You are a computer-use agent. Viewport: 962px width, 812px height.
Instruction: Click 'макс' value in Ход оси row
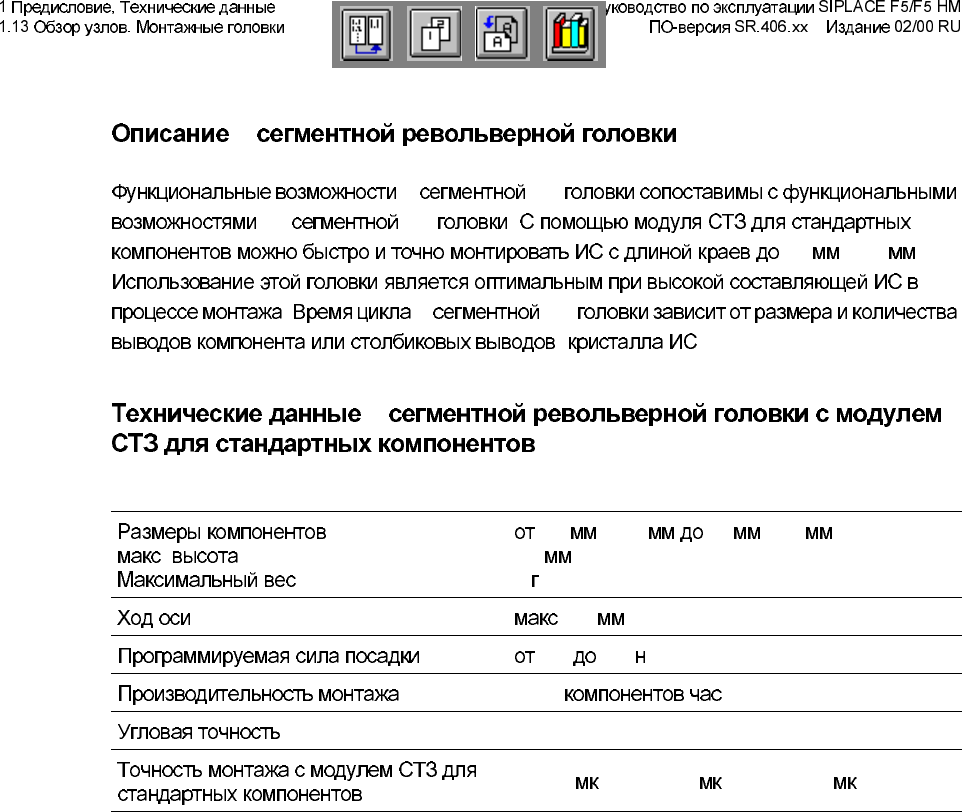tap(536, 619)
